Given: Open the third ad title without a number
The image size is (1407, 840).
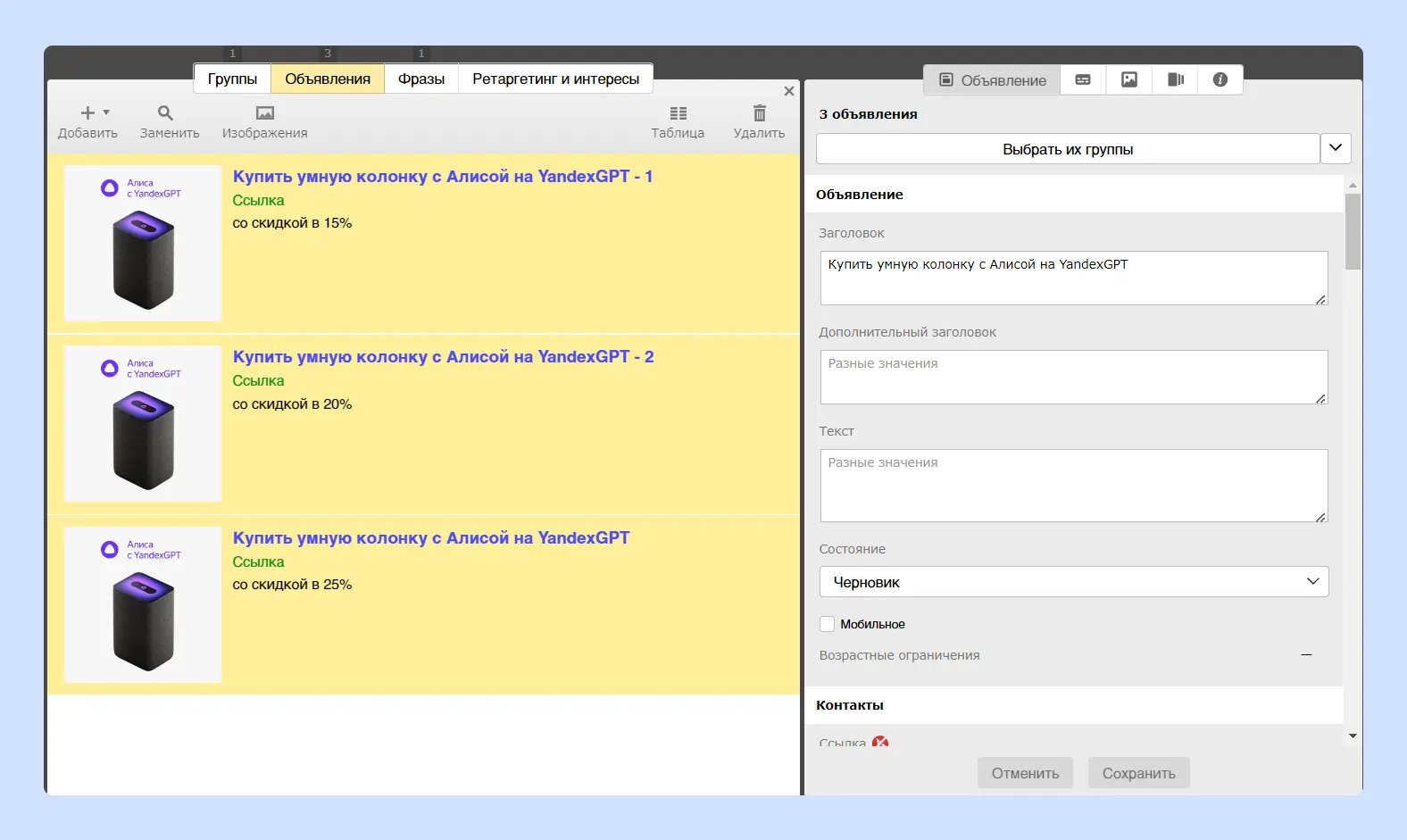Looking at the screenshot, I should click(x=431, y=538).
